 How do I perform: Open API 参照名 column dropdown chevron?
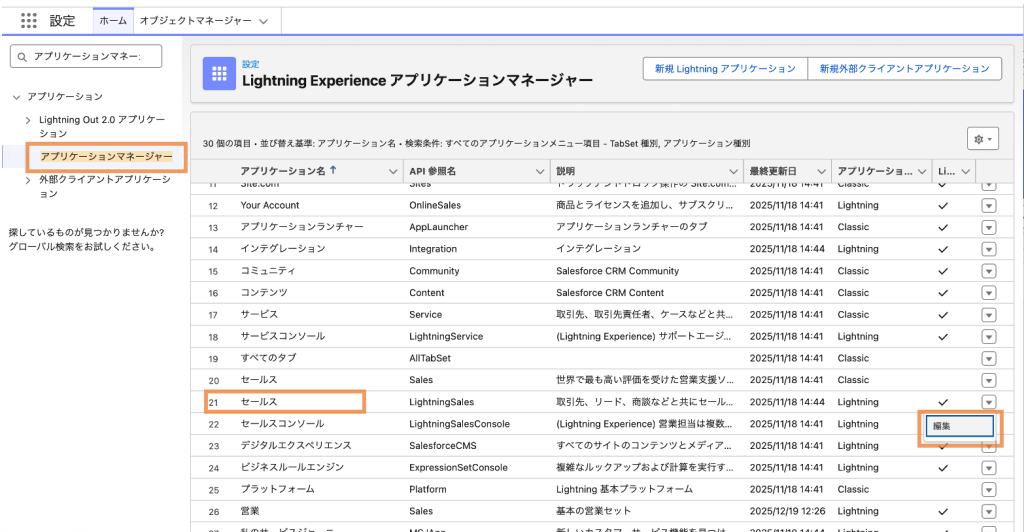coord(538,172)
